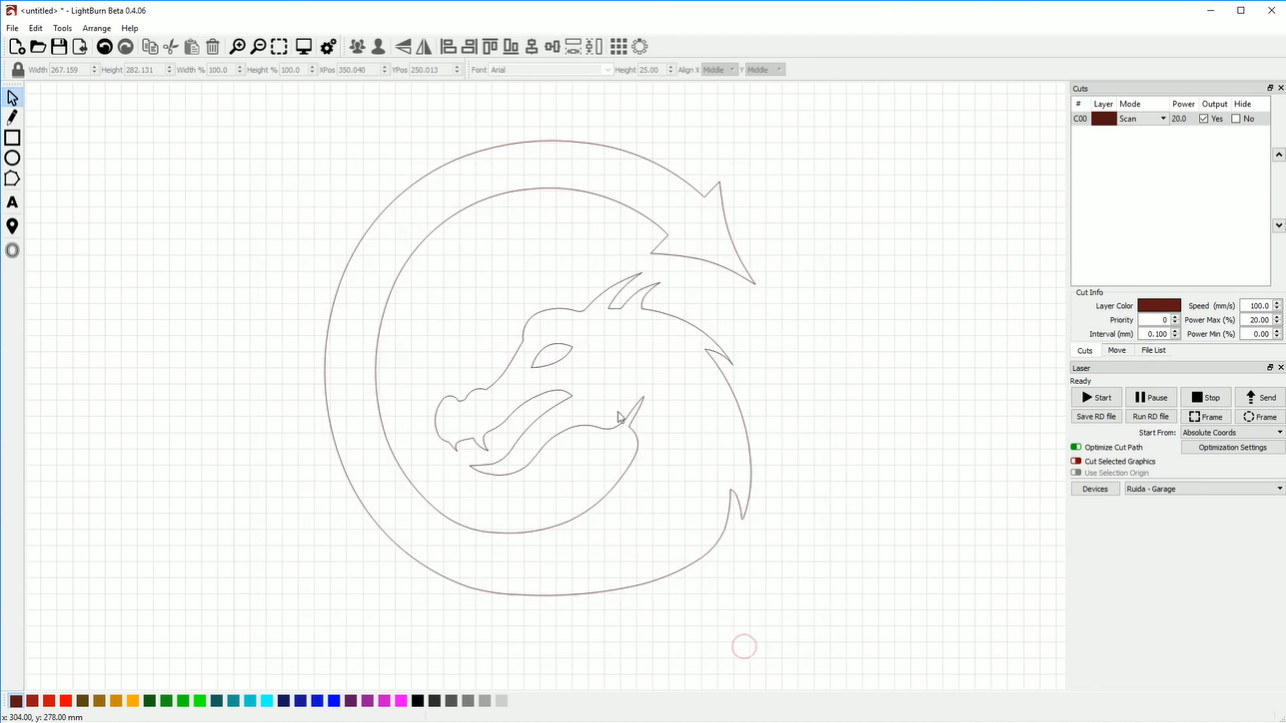
Task: Select the draw lines pencil tool
Action: pos(12,118)
